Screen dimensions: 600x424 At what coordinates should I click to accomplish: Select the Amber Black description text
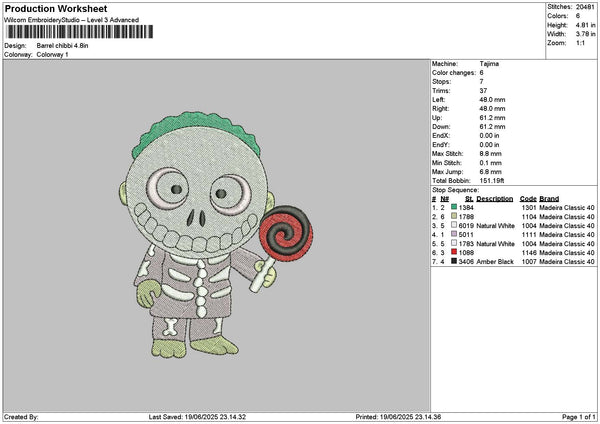[496, 261]
